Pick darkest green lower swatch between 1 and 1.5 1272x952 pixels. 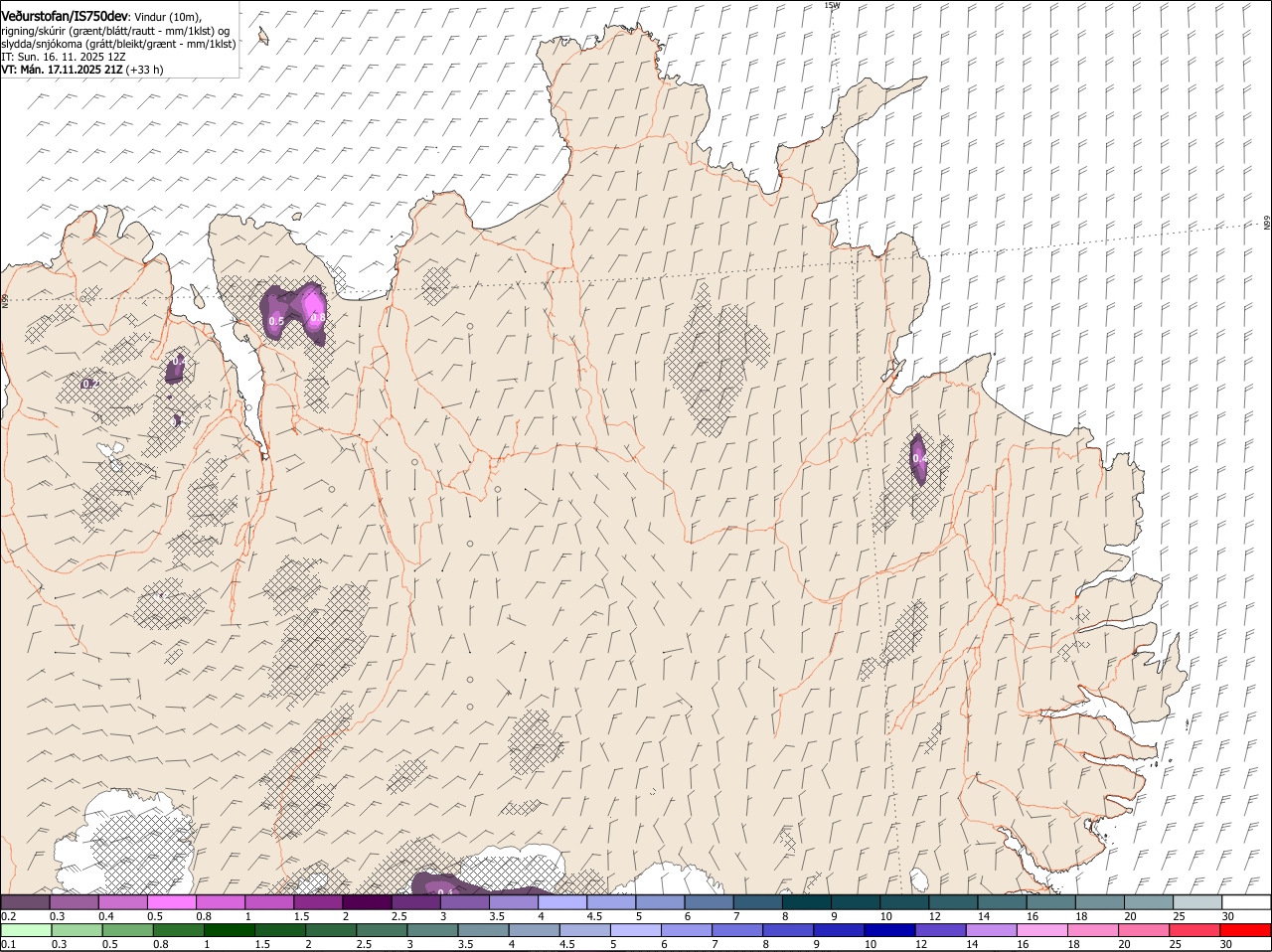pos(229,930)
